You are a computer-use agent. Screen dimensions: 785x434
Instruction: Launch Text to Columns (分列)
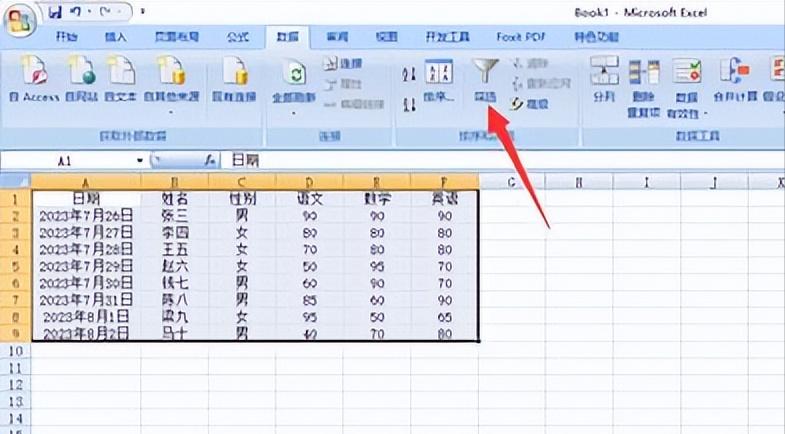604,79
